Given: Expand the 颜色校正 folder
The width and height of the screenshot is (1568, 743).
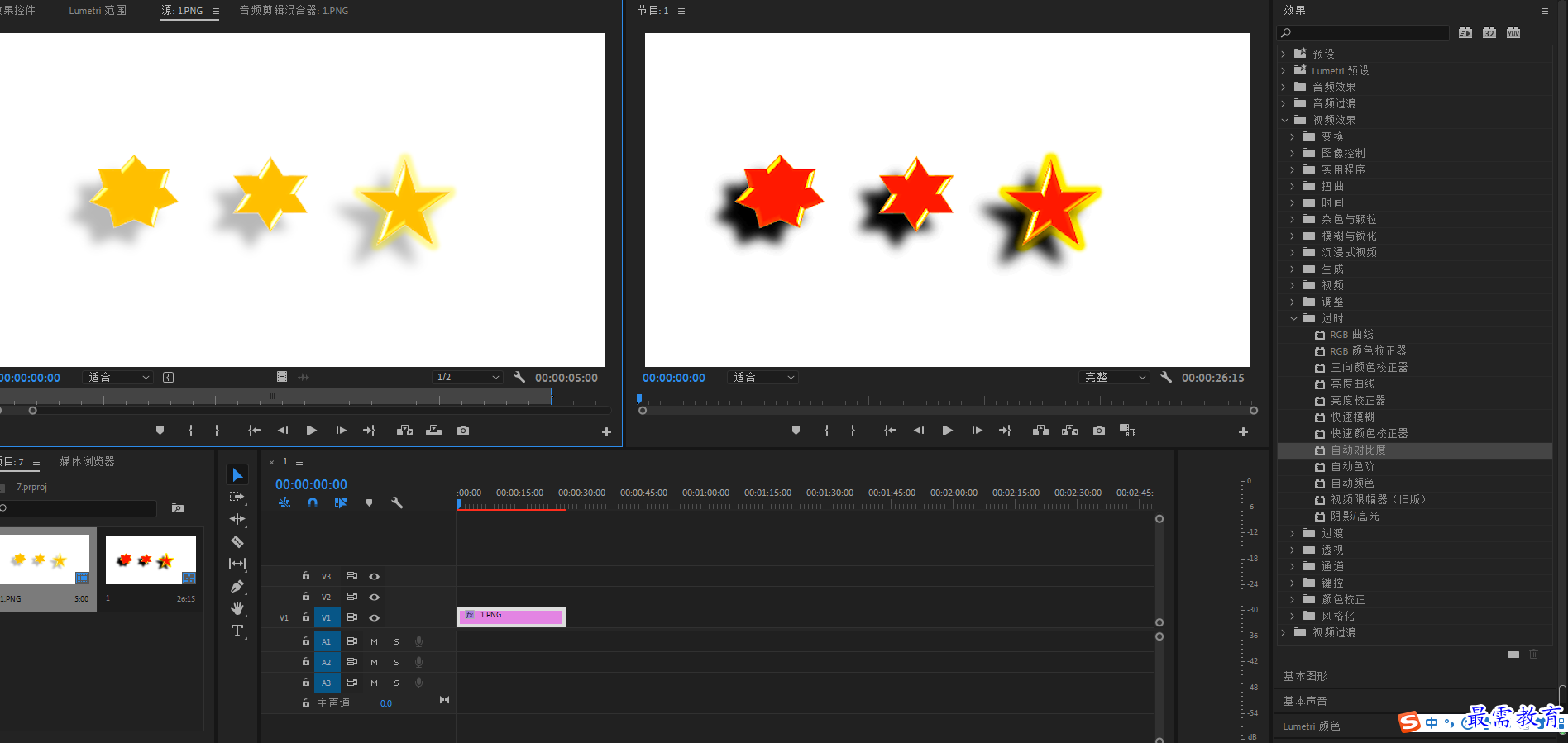Looking at the screenshot, I should coord(1293,599).
